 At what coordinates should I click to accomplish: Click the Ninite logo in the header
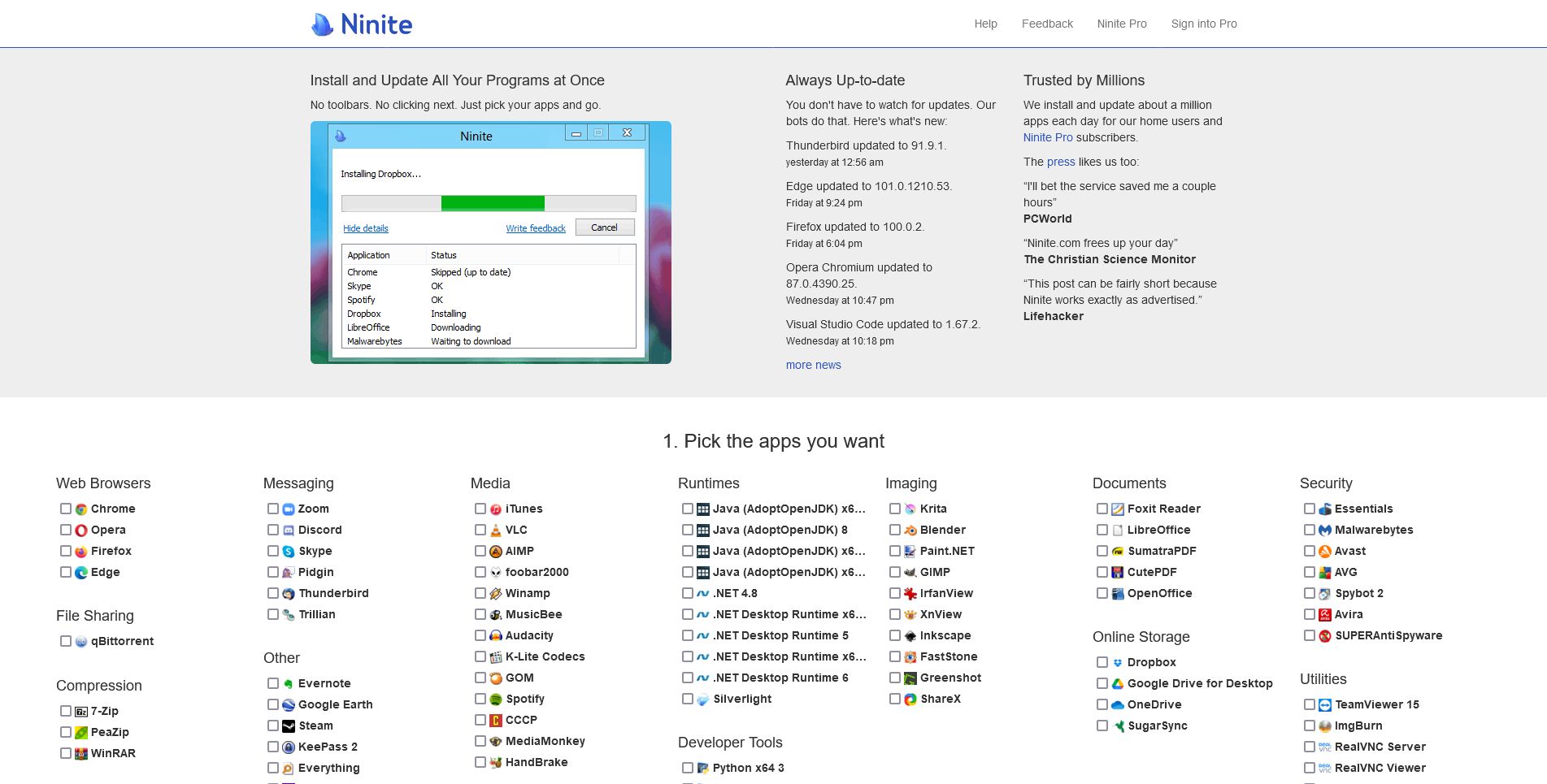(362, 24)
